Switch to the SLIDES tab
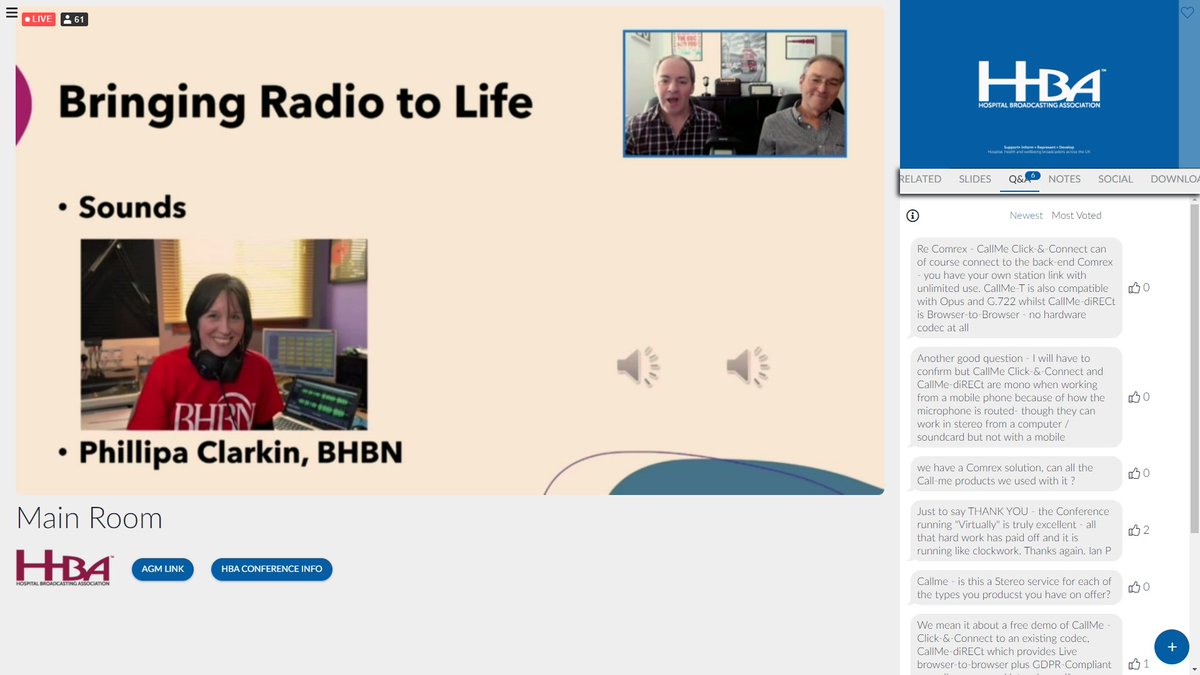This screenshot has height=675, width=1200. [x=975, y=179]
